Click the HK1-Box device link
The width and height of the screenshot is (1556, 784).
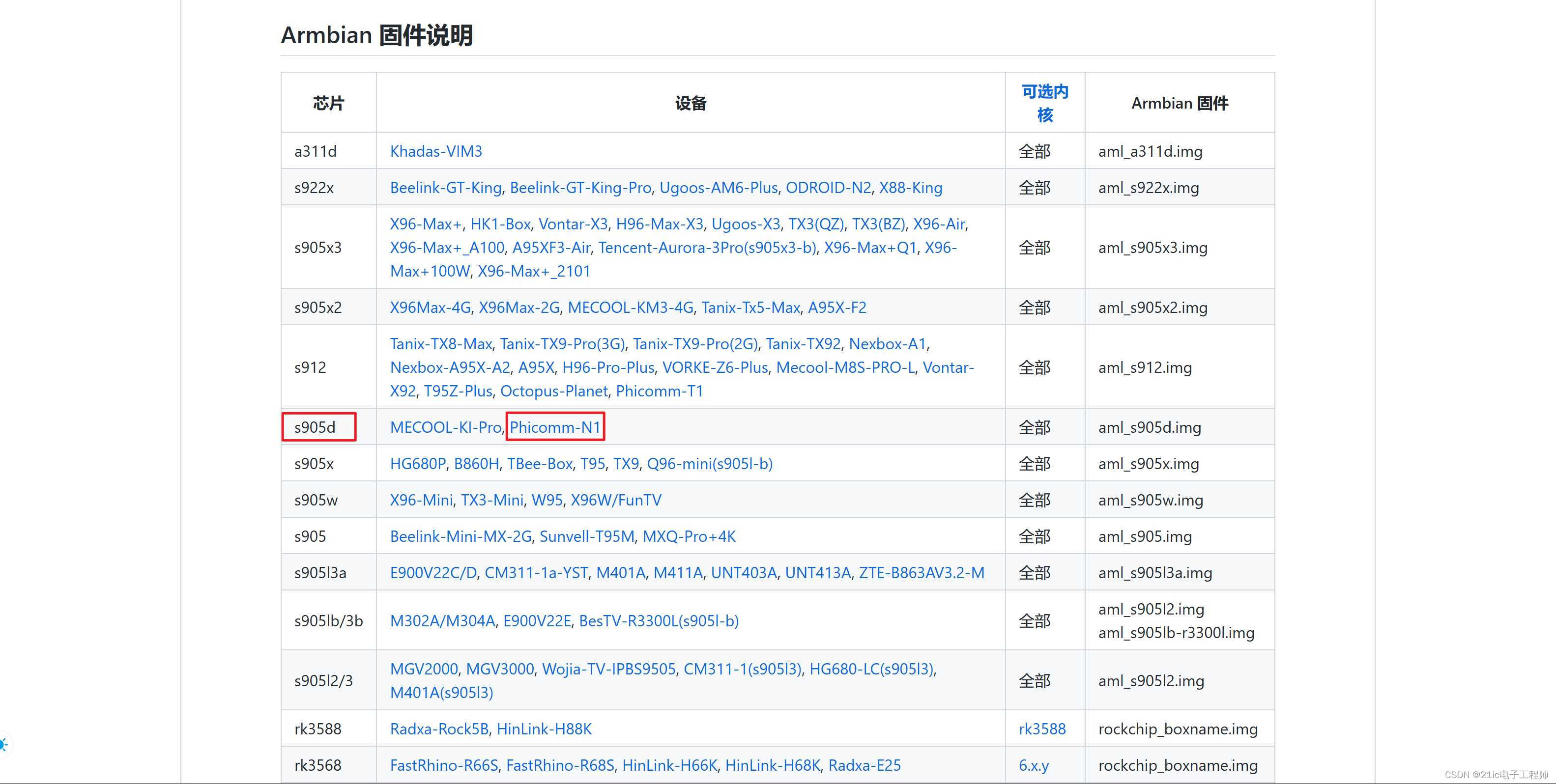point(500,224)
